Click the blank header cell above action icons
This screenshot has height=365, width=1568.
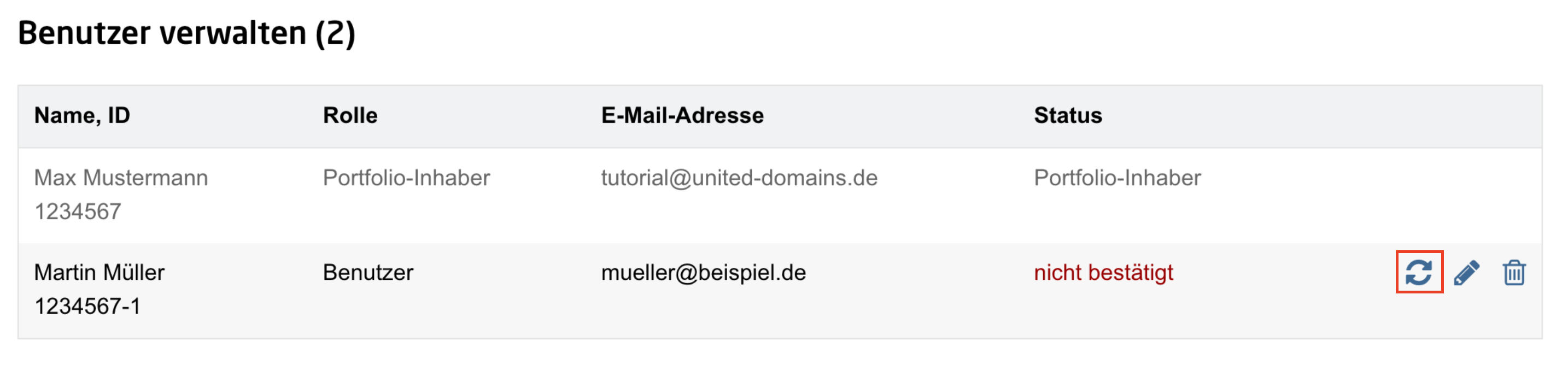pos(1461,116)
